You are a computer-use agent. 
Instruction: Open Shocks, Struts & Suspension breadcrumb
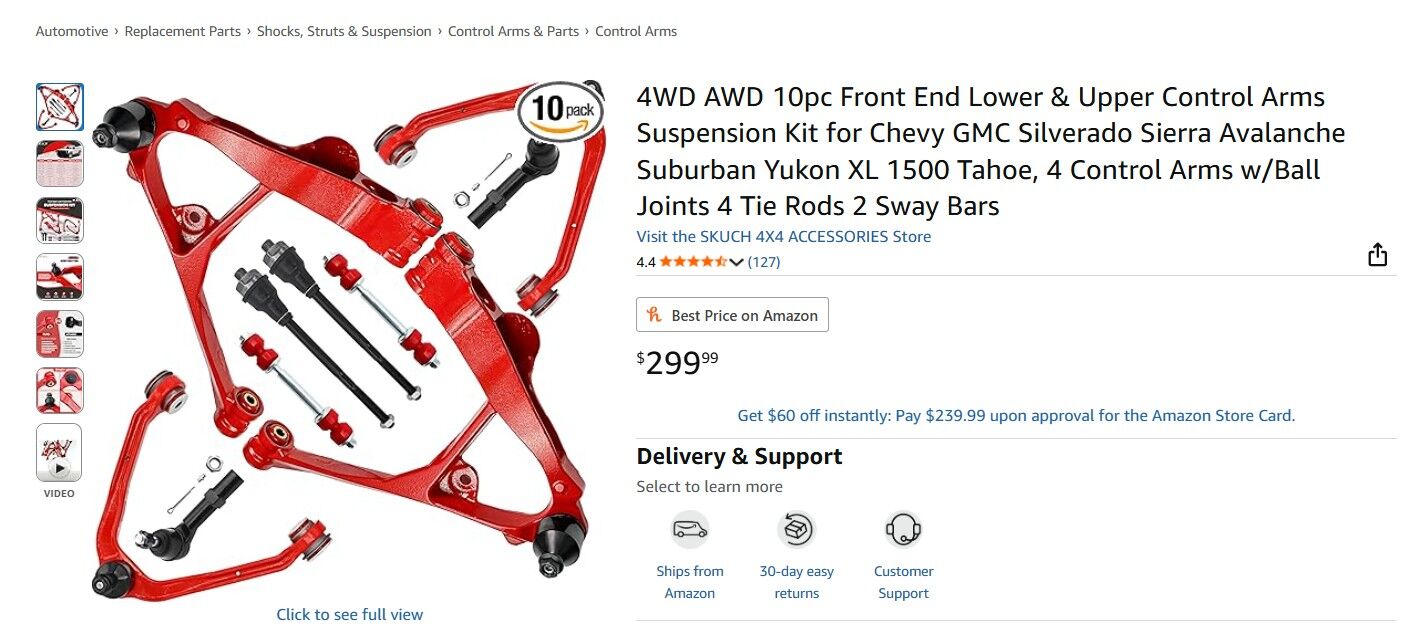(344, 31)
